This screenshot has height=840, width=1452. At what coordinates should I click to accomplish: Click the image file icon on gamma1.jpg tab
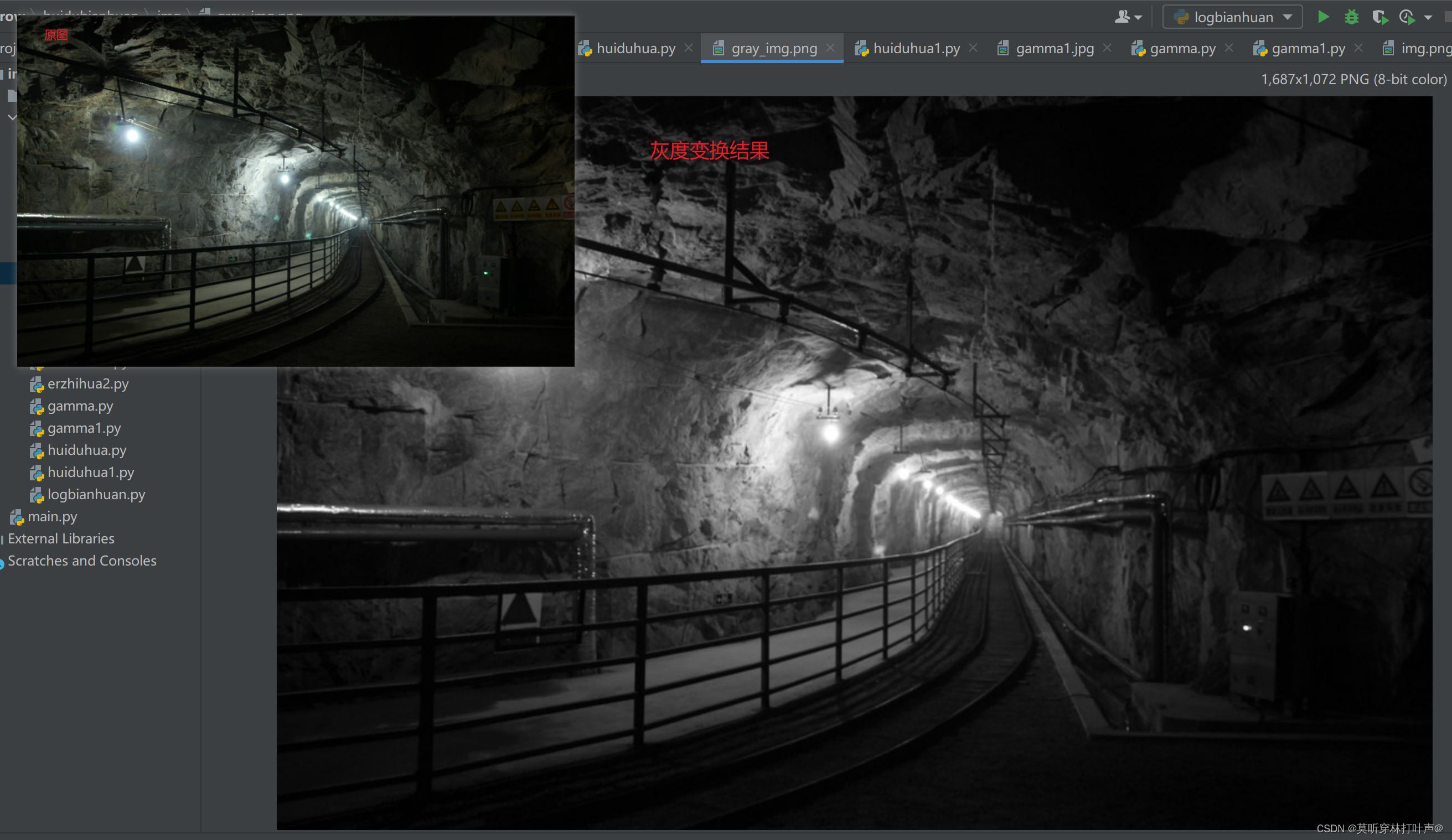click(1003, 48)
